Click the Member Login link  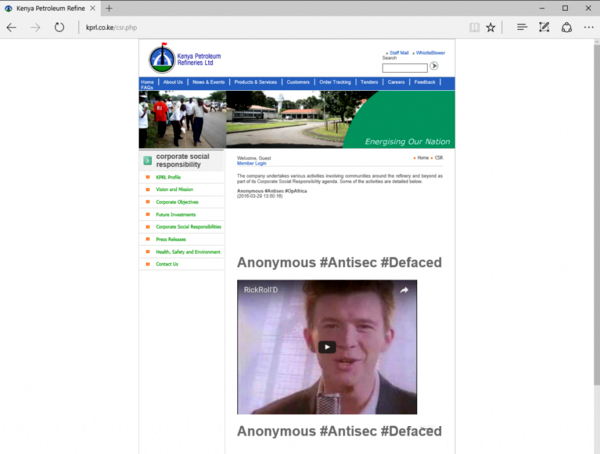click(251, 163)
